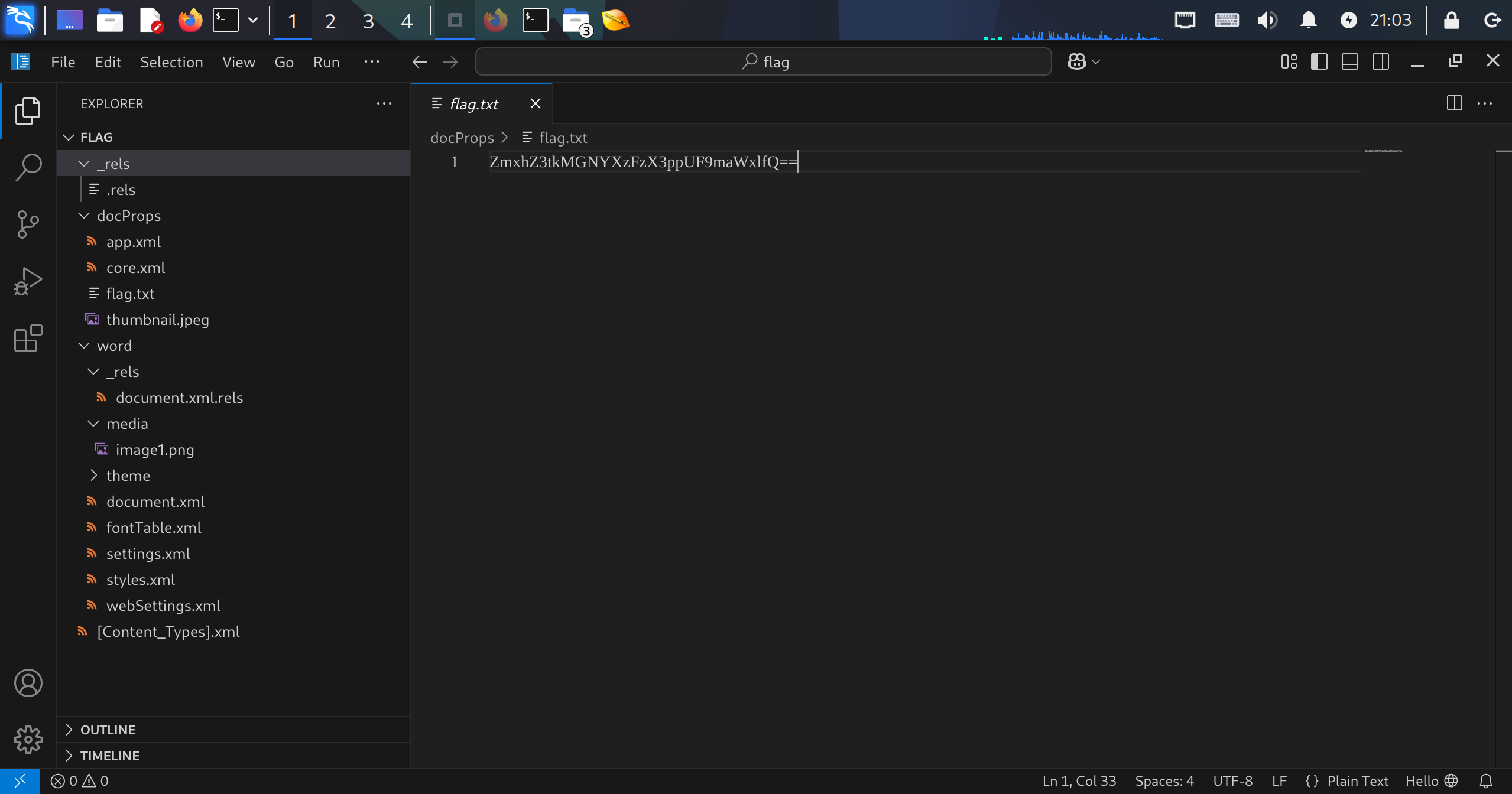Toggle the secondary side bar
The width and height of the screenshot is (1512, 794).
(x=1380, y=61)
